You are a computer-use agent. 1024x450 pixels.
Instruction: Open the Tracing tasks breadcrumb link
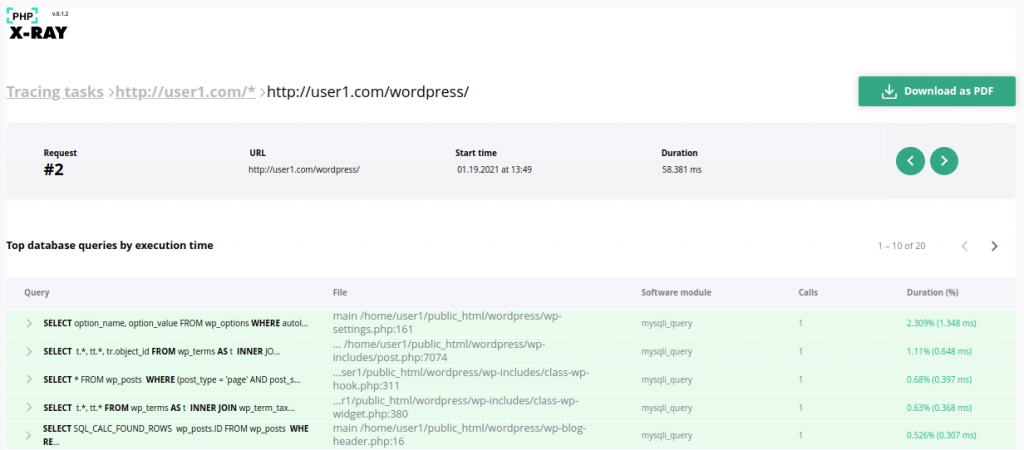(55, 92)
